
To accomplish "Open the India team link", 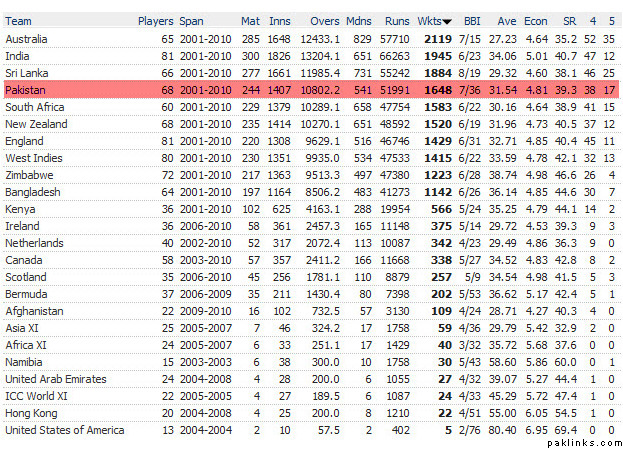I will click(17, 55).
